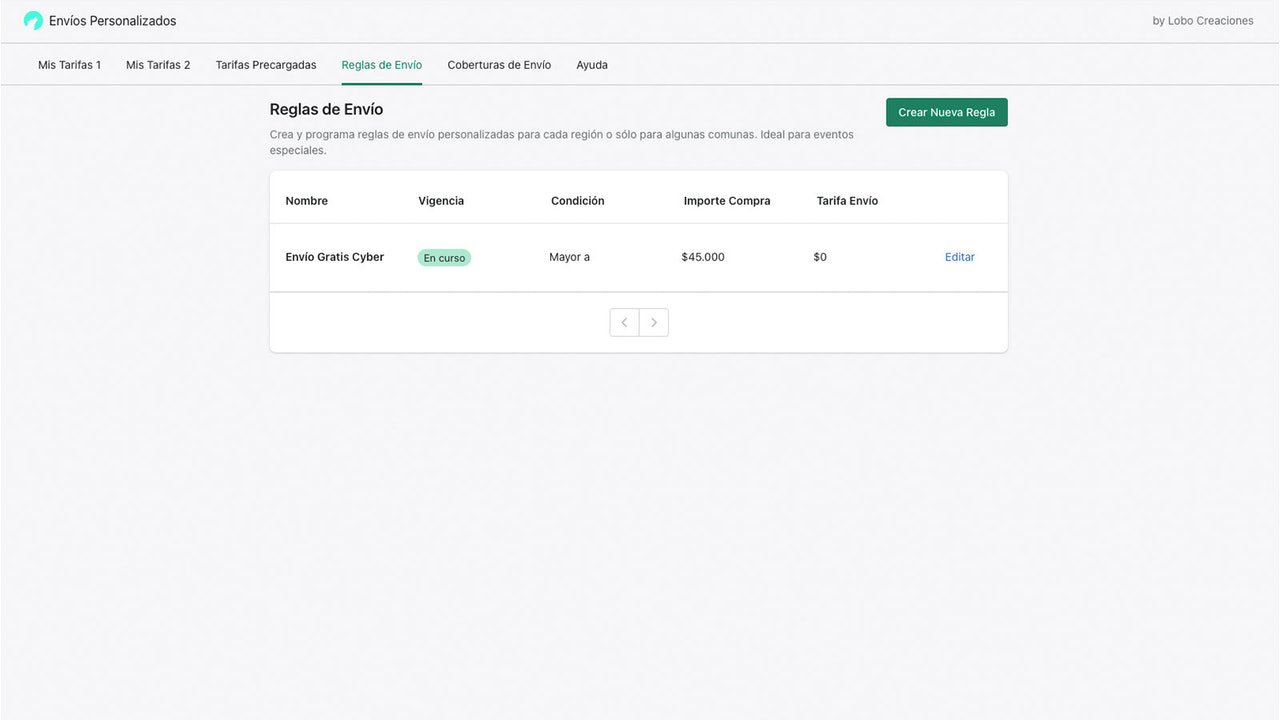Switch to the Mis Tarifas 2 tab
The height and width of the screenshot is (720, 1280).
pyautogui.click(x=157, y=64)
